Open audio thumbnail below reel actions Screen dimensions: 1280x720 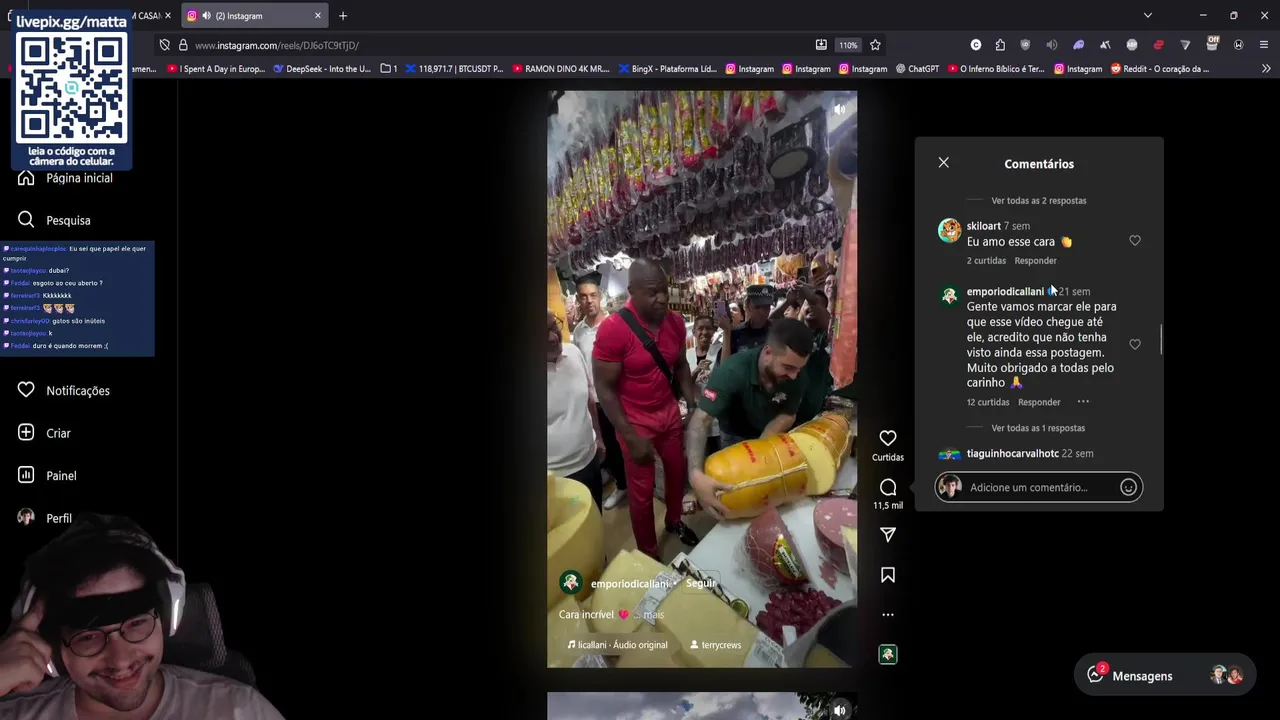click(888, 655)
